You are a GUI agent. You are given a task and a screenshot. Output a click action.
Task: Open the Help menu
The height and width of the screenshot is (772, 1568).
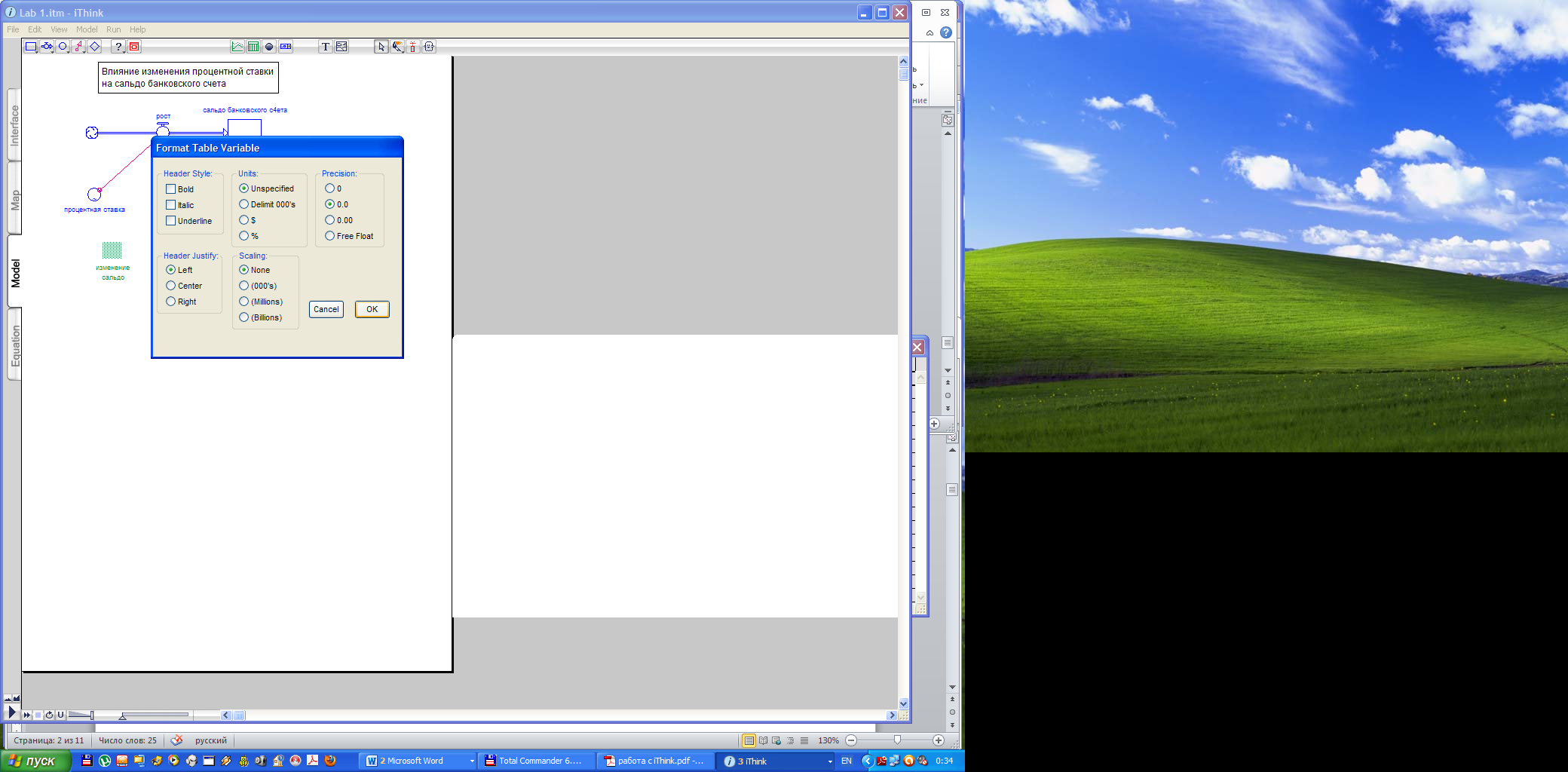pos(137,29)
